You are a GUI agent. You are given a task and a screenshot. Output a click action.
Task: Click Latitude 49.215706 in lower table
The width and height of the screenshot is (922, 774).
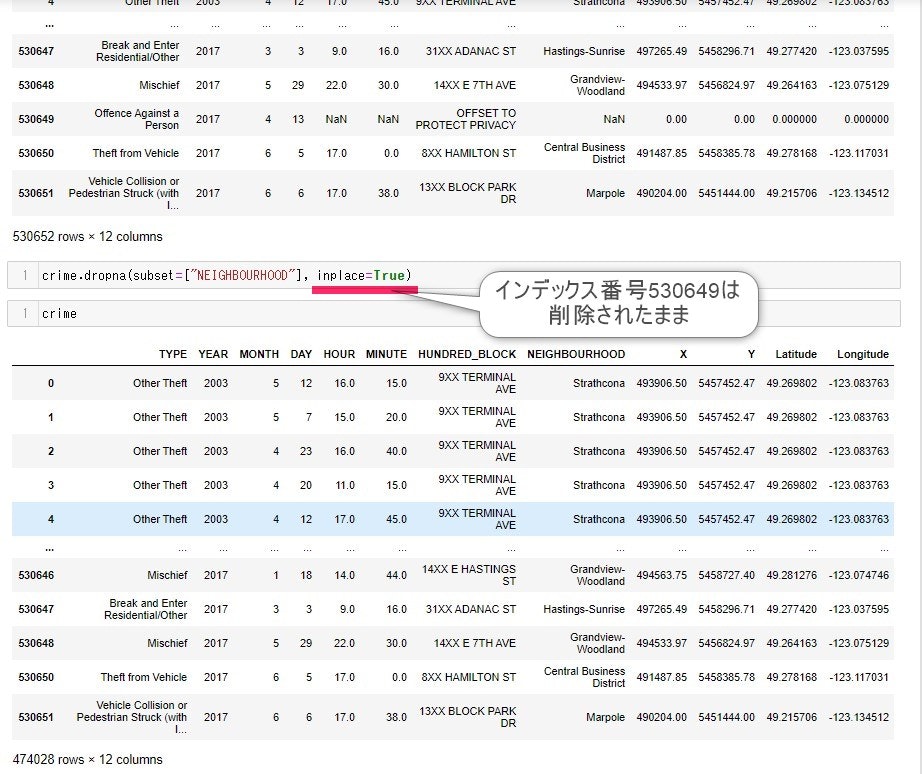tap(791, 718)
